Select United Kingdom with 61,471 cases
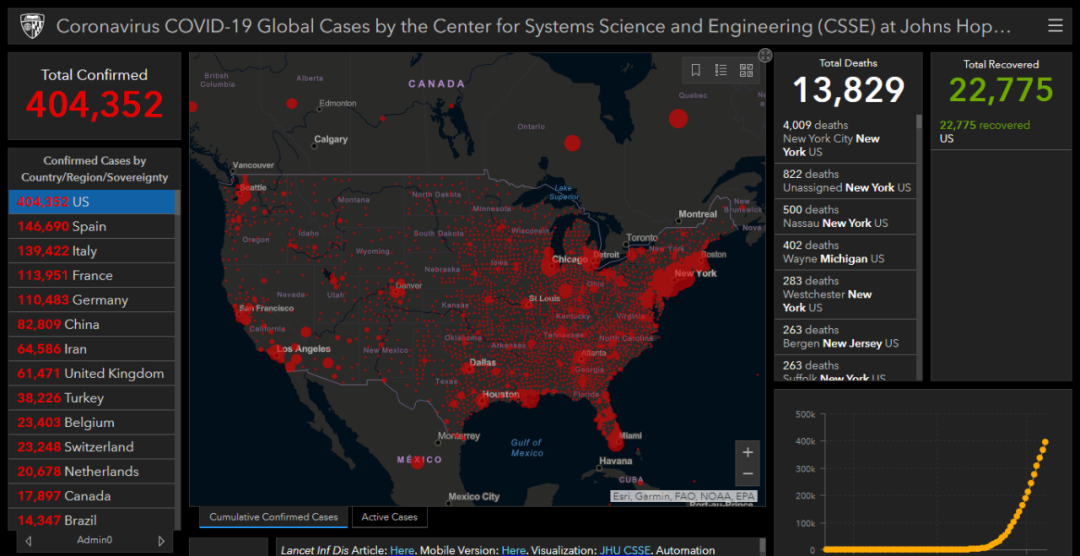Screen dimensions: 1080x556 pos(92,373)
